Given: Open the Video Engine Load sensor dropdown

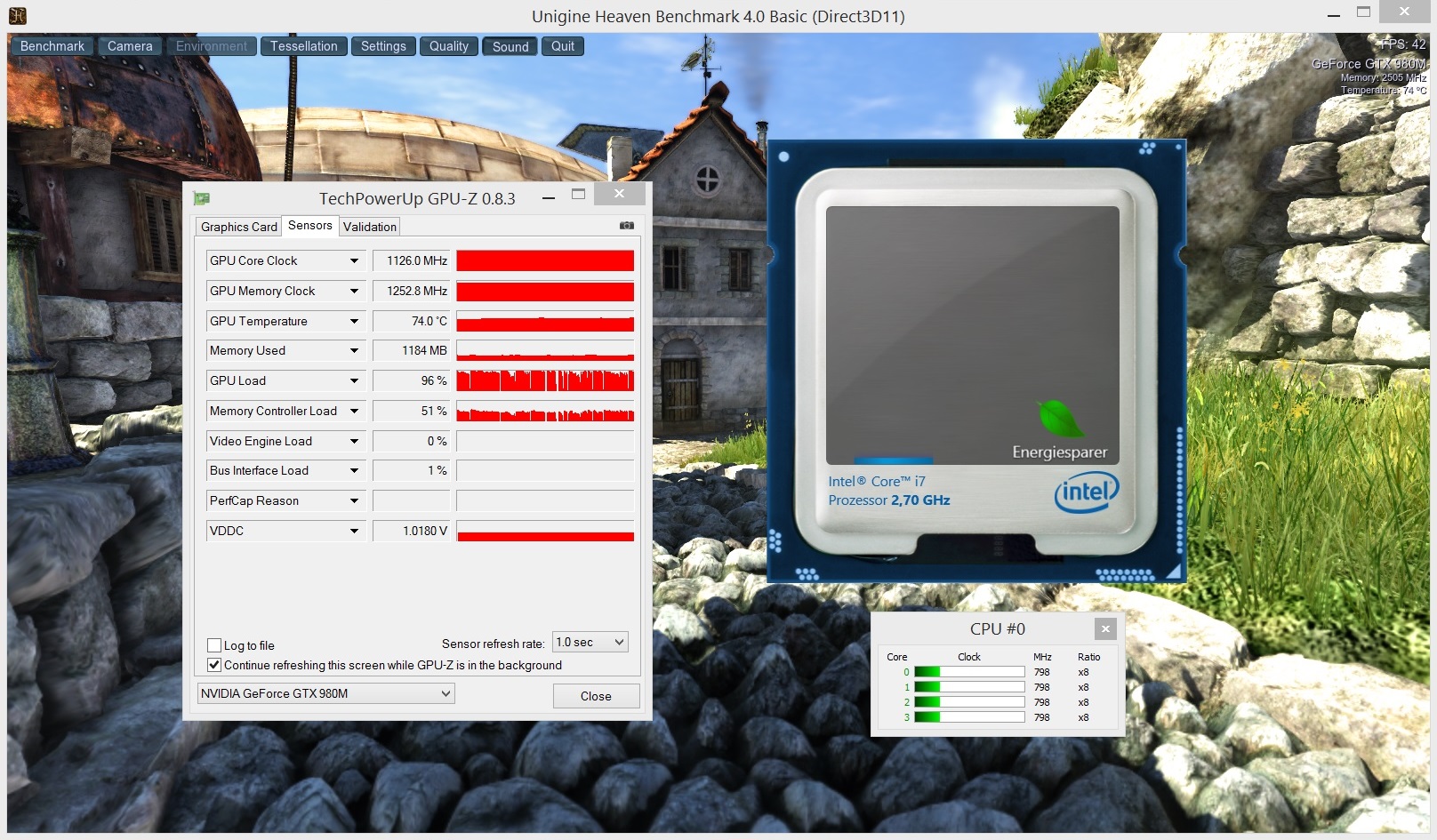Looking at the screenshot, I should (x=354, y=441).
